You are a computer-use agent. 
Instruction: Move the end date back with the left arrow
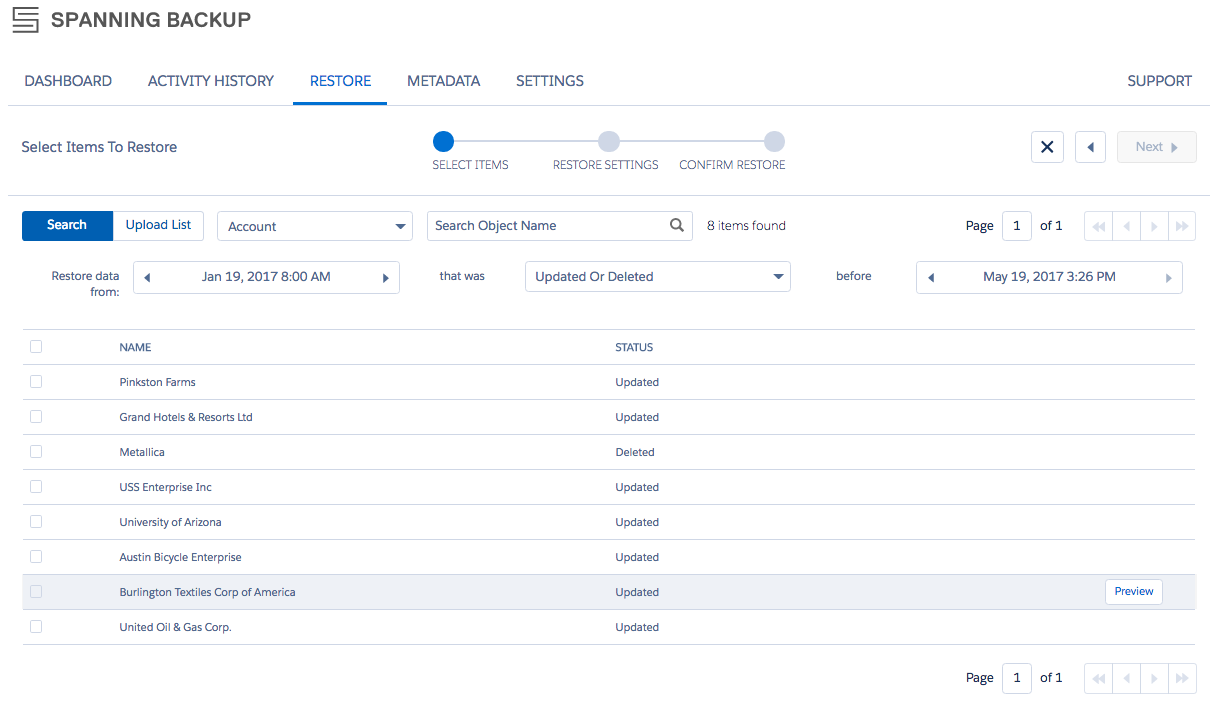930,277
